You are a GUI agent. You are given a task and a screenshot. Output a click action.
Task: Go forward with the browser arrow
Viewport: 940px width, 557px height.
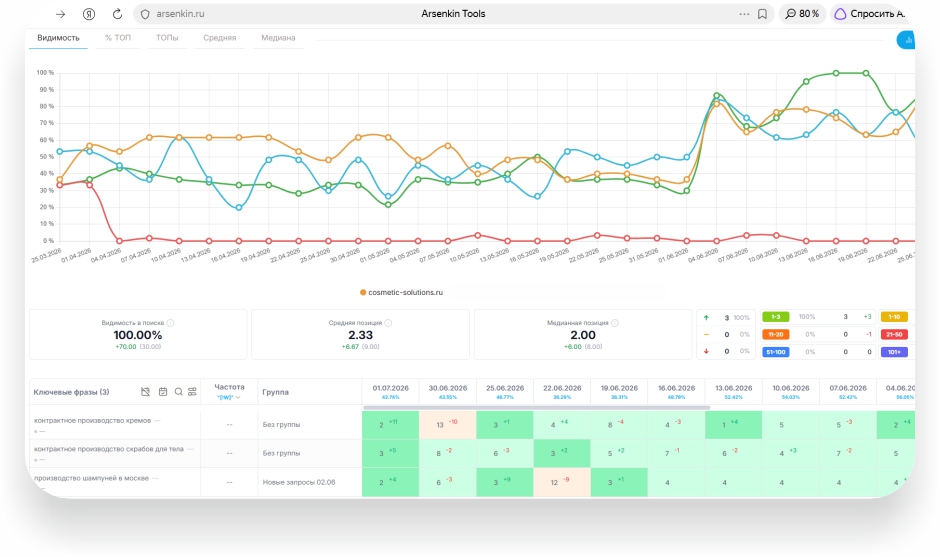(60, 14)
